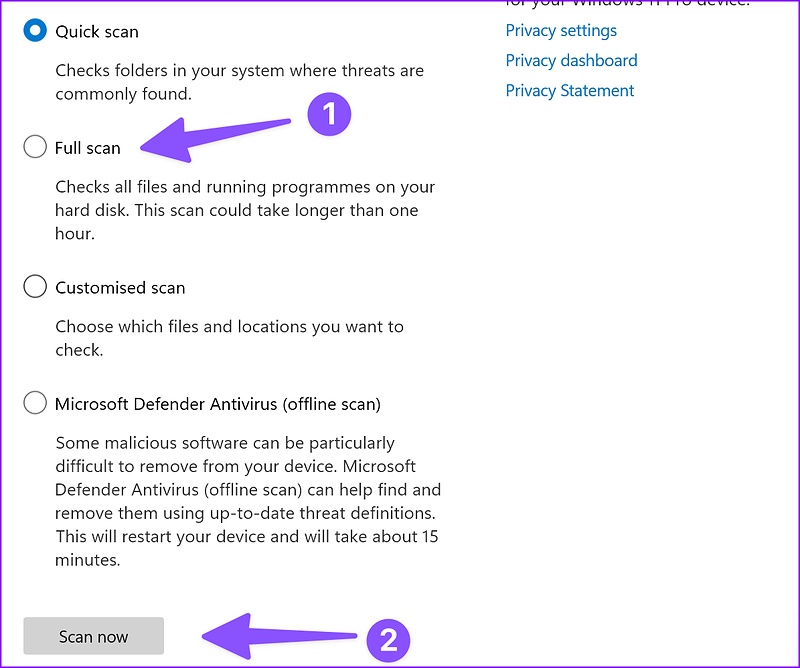Viewport: 800px width, 668px height.
Task: Click the Customised scan description about files and locations
Action: pos(229,338)
